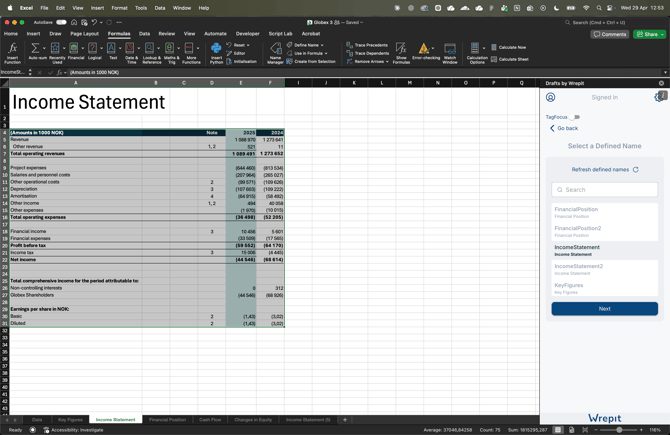670x435 pixels.
Task: Open the Name Manager
Action: pyautogui.click(x=275, y=53)
